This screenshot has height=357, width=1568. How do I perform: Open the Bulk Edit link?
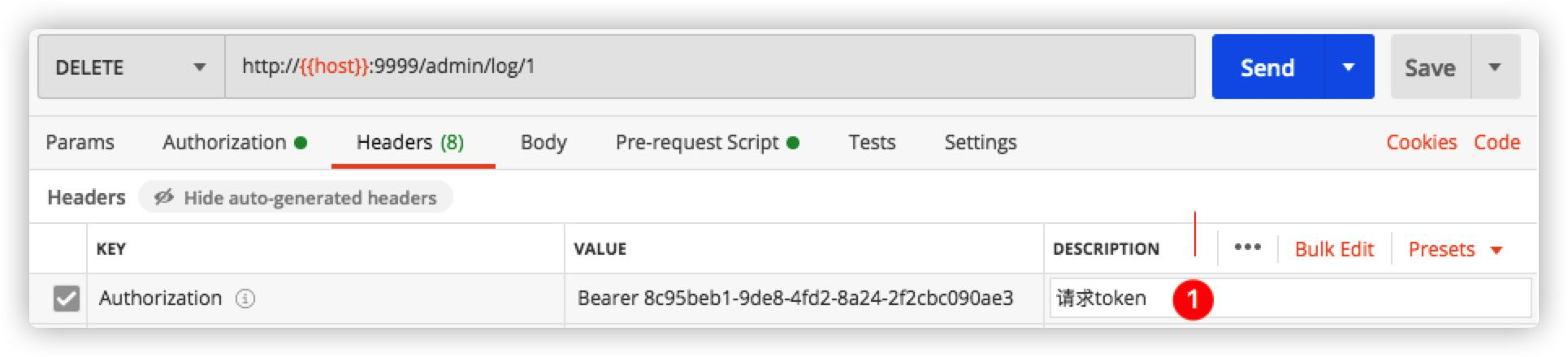pyautogui.click(x=1334, y=249)
